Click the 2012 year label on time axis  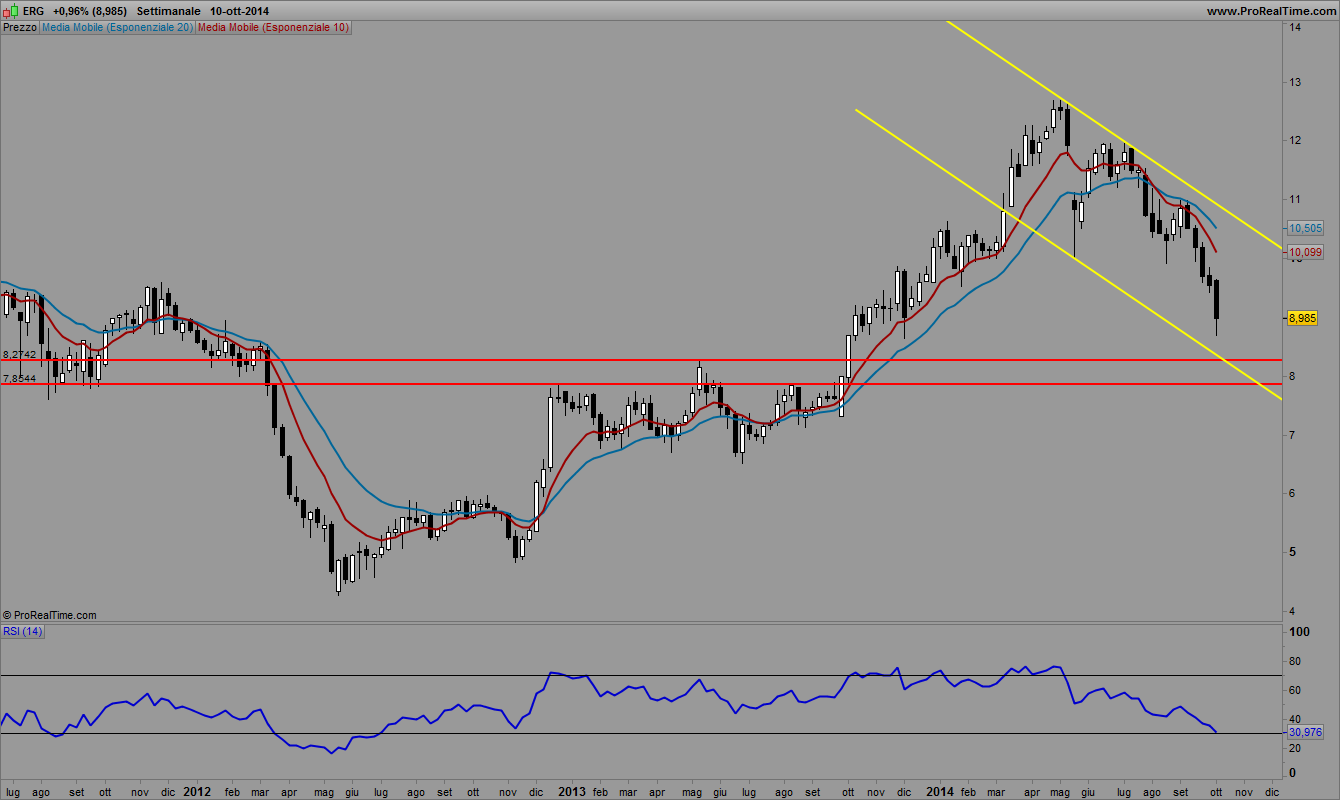[196, 791]
